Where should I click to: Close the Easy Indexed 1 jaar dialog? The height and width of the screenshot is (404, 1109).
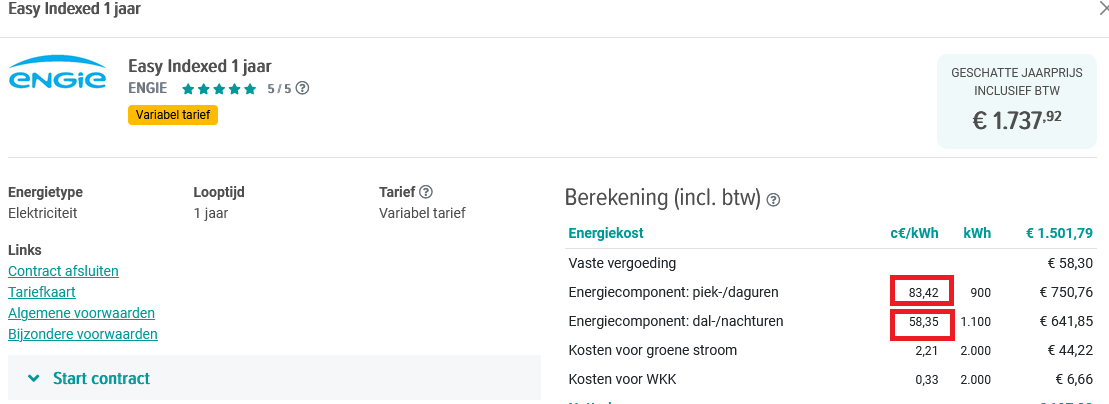pos(1103,9)
